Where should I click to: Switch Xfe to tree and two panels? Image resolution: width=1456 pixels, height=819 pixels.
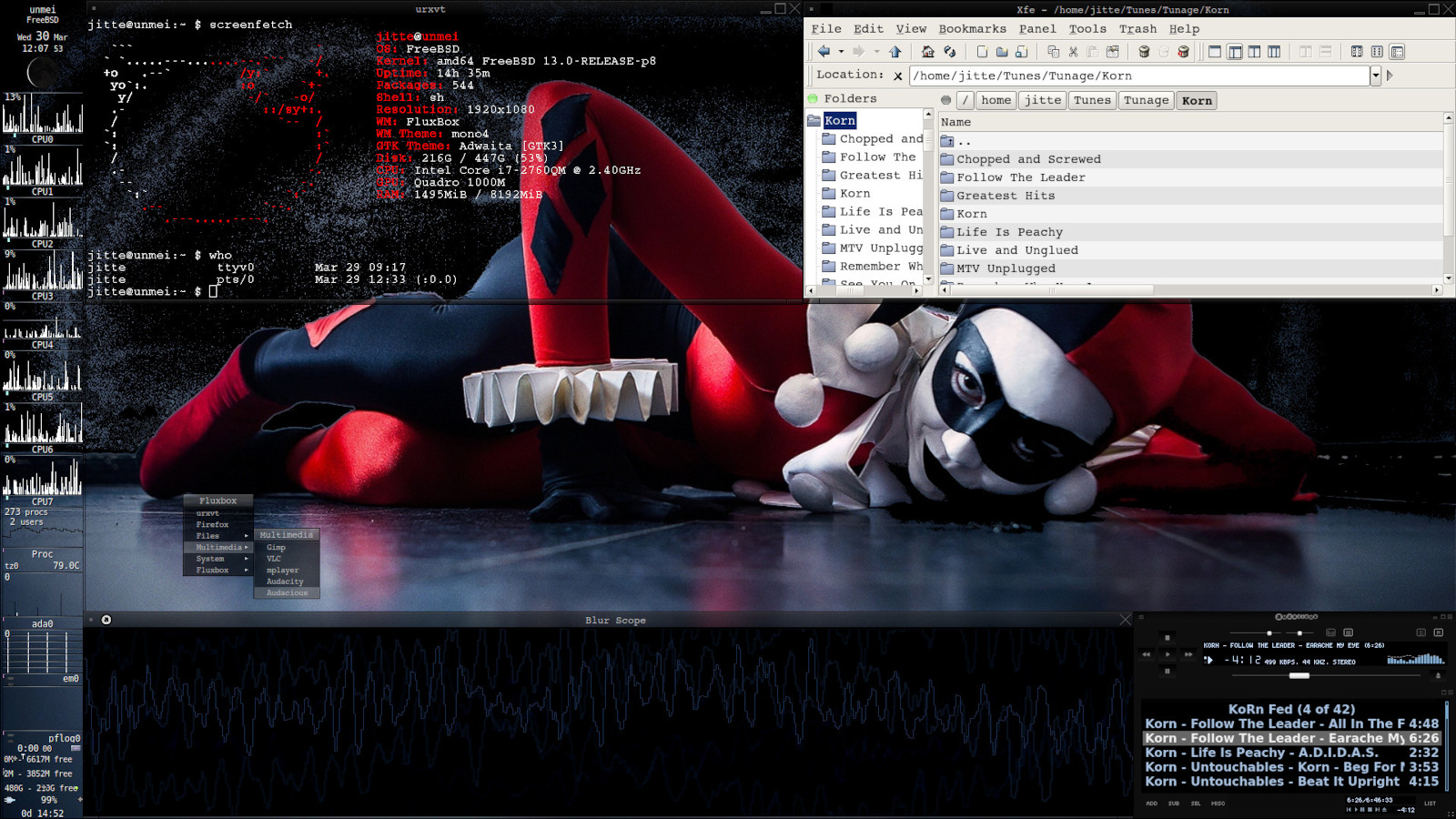pos(1274,52)
